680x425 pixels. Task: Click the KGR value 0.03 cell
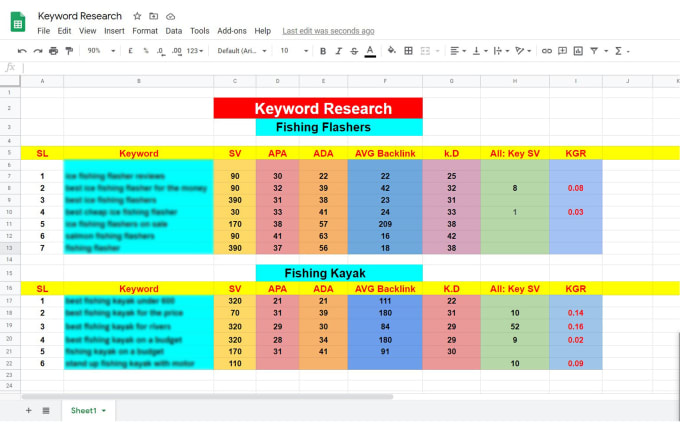(x=575, y=212)
